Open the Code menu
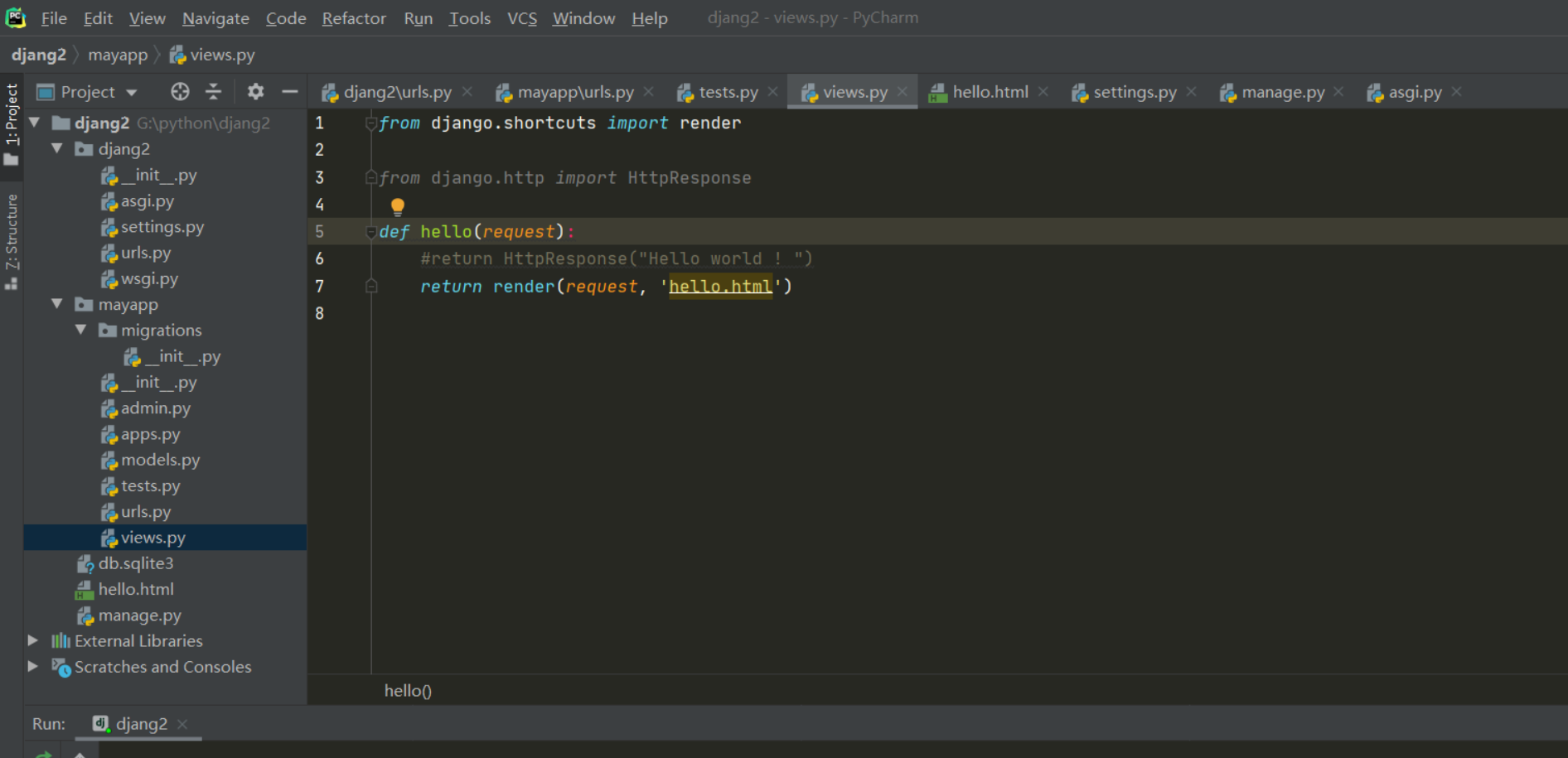Screen dimensions: 1568x758 [x=286, y=18]
